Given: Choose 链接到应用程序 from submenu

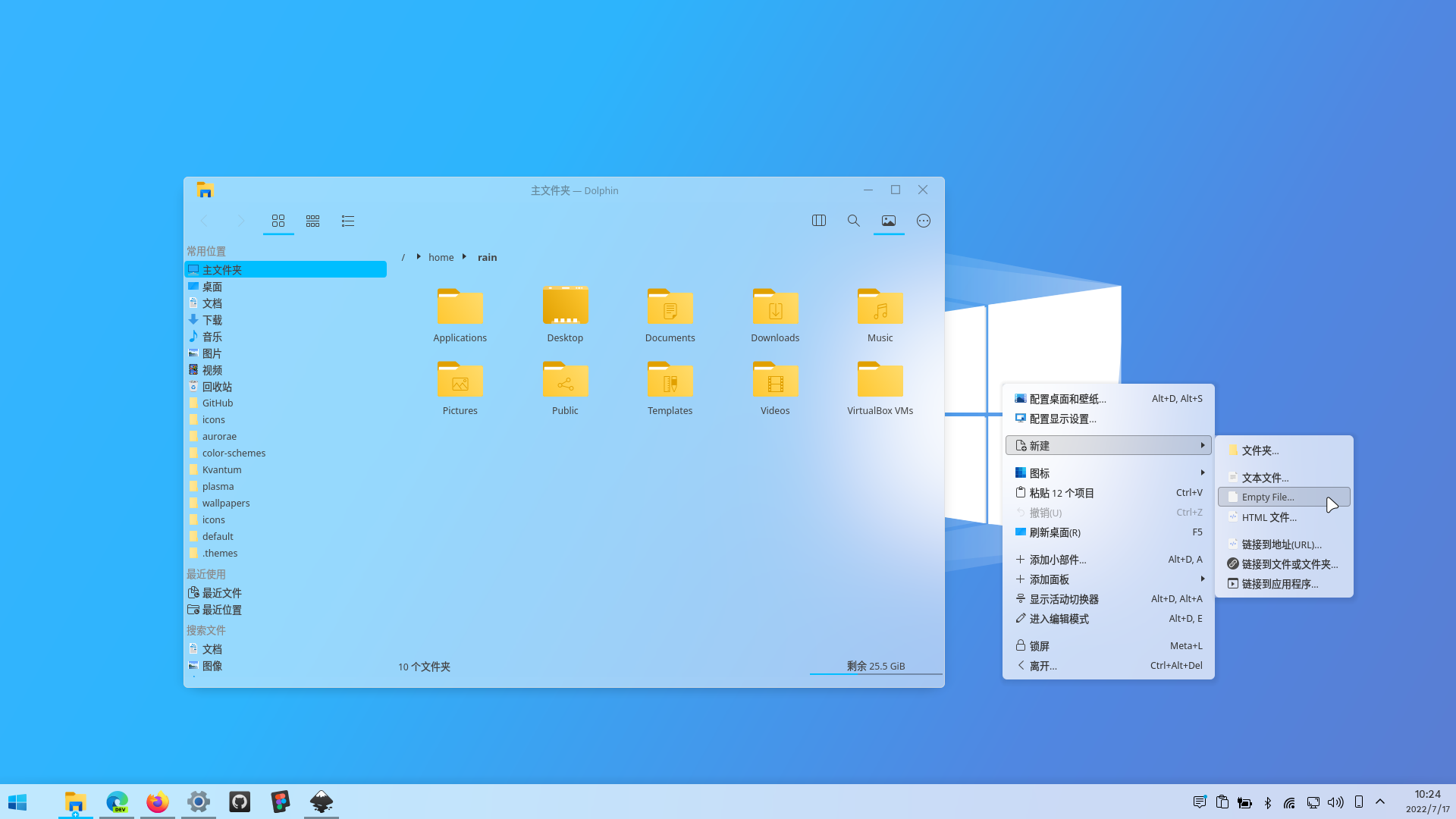Looking at the screenshot, I should tap(1284, 584).
